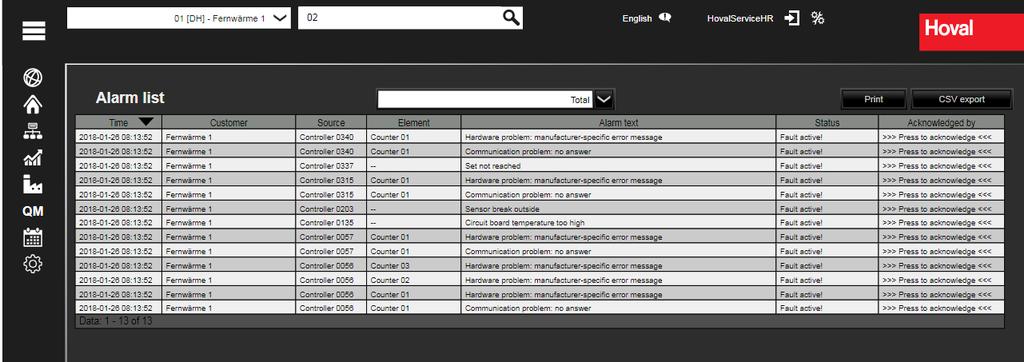Image resolution: width=1024 pixels, height=362 pixels.
Task: Open the hierarchy tree icon in sidebar
Action: point(33,131)
